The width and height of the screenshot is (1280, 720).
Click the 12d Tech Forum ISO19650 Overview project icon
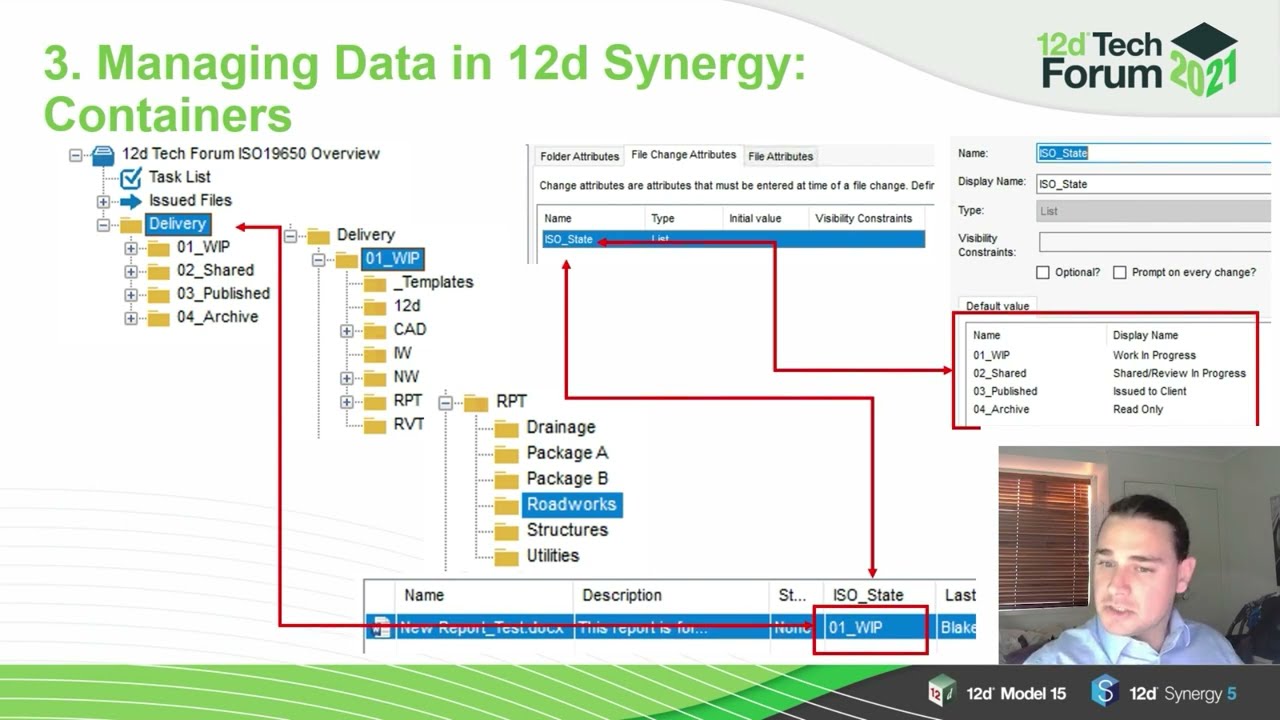pyautogui.click(x=103, y=155)
